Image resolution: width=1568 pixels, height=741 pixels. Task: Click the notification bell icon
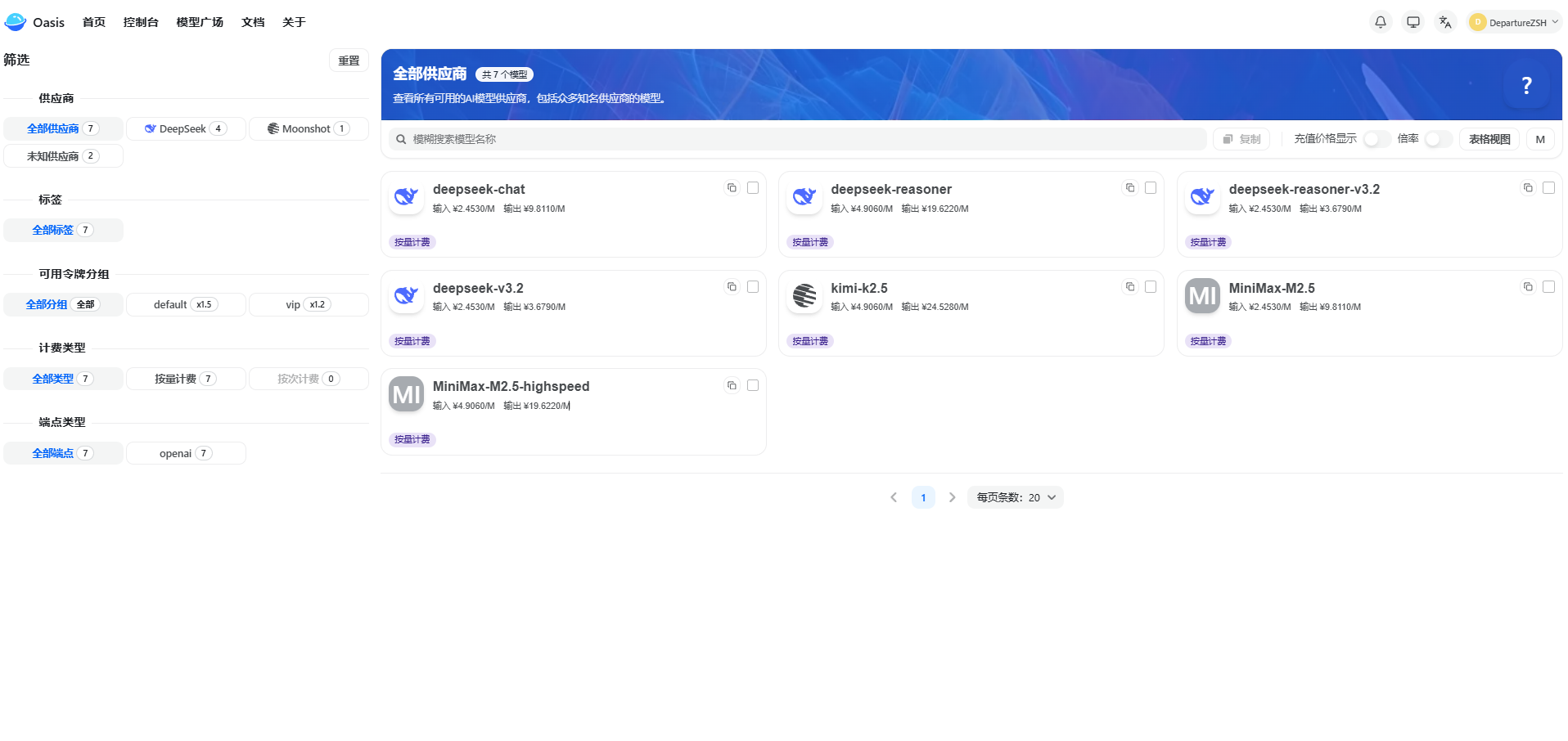[1380, 22]
